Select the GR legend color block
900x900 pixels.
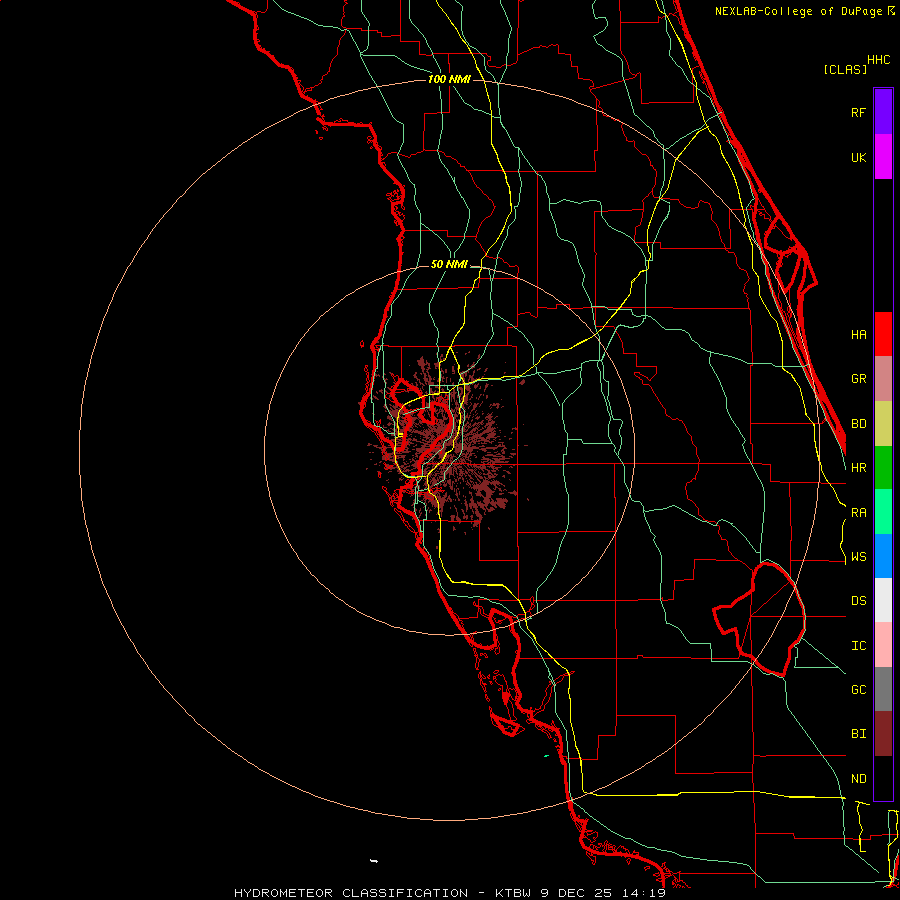[x=883, y=379]
